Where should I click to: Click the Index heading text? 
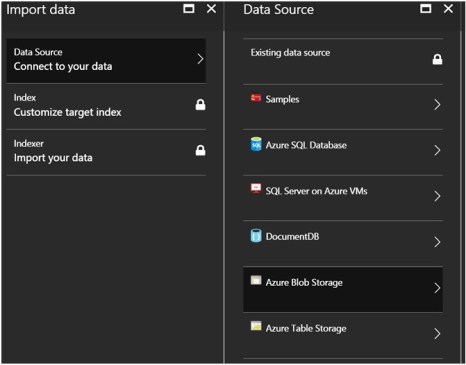tap(25, 98)
